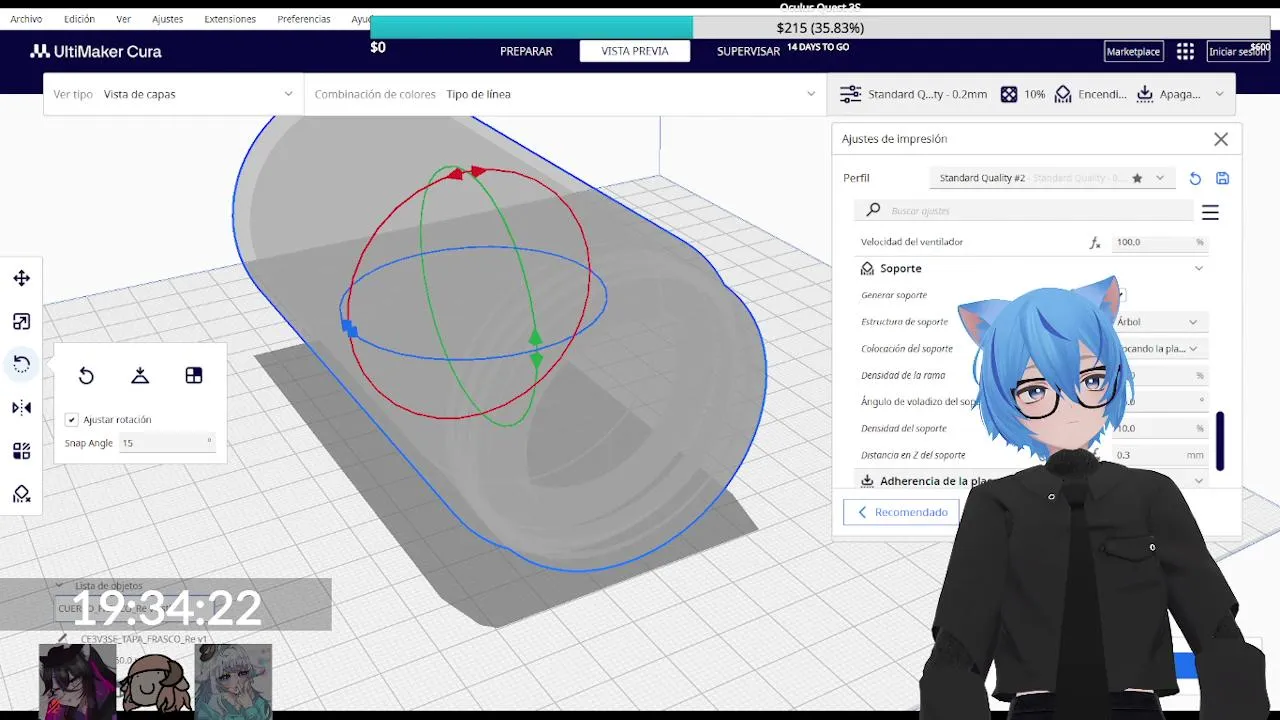Click the Snap Angle input field
Image resolution: width=1280 pixels, height=720 pixels.
(166, 443)
